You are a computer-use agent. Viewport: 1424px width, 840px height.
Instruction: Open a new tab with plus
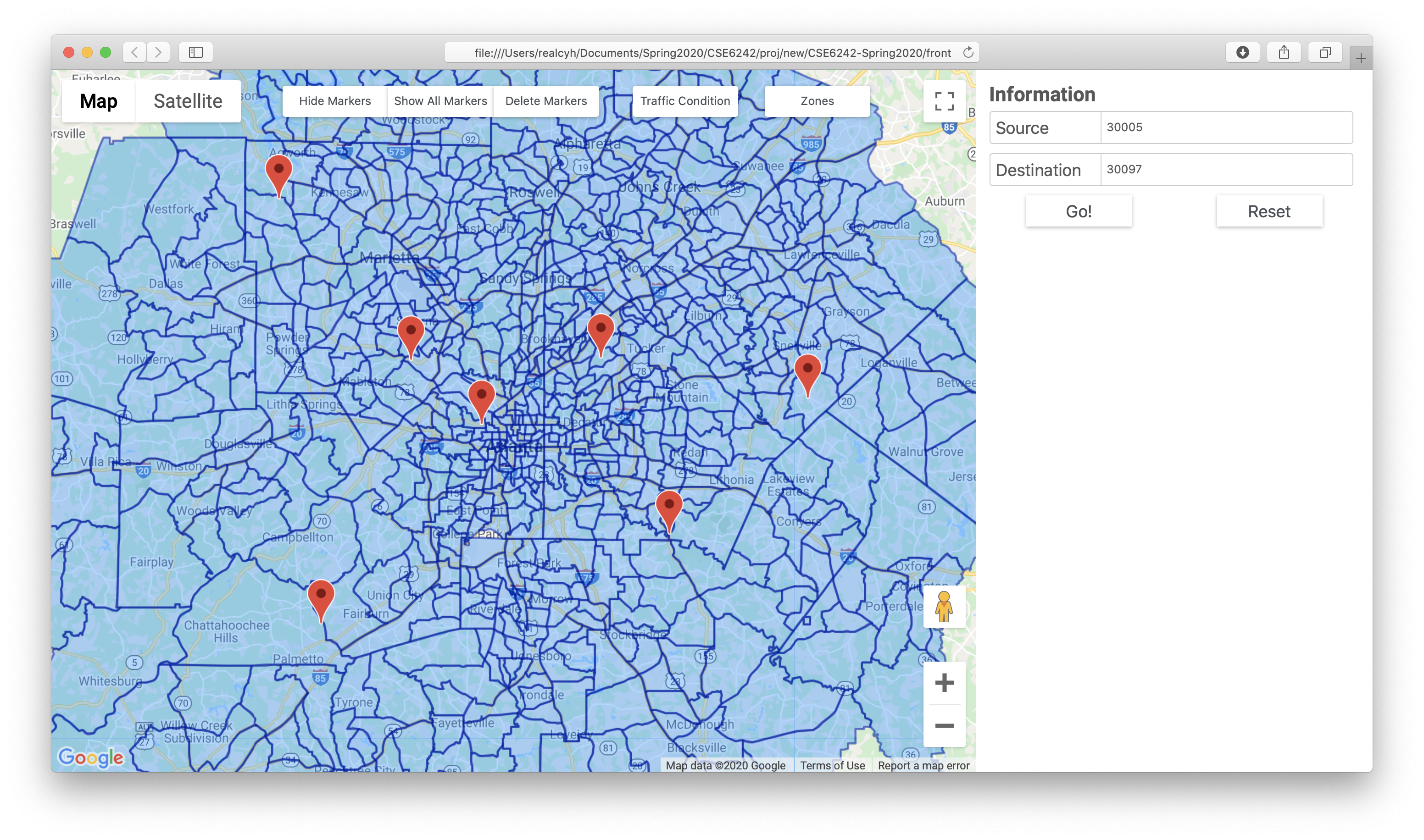[x=1361, y=58]
